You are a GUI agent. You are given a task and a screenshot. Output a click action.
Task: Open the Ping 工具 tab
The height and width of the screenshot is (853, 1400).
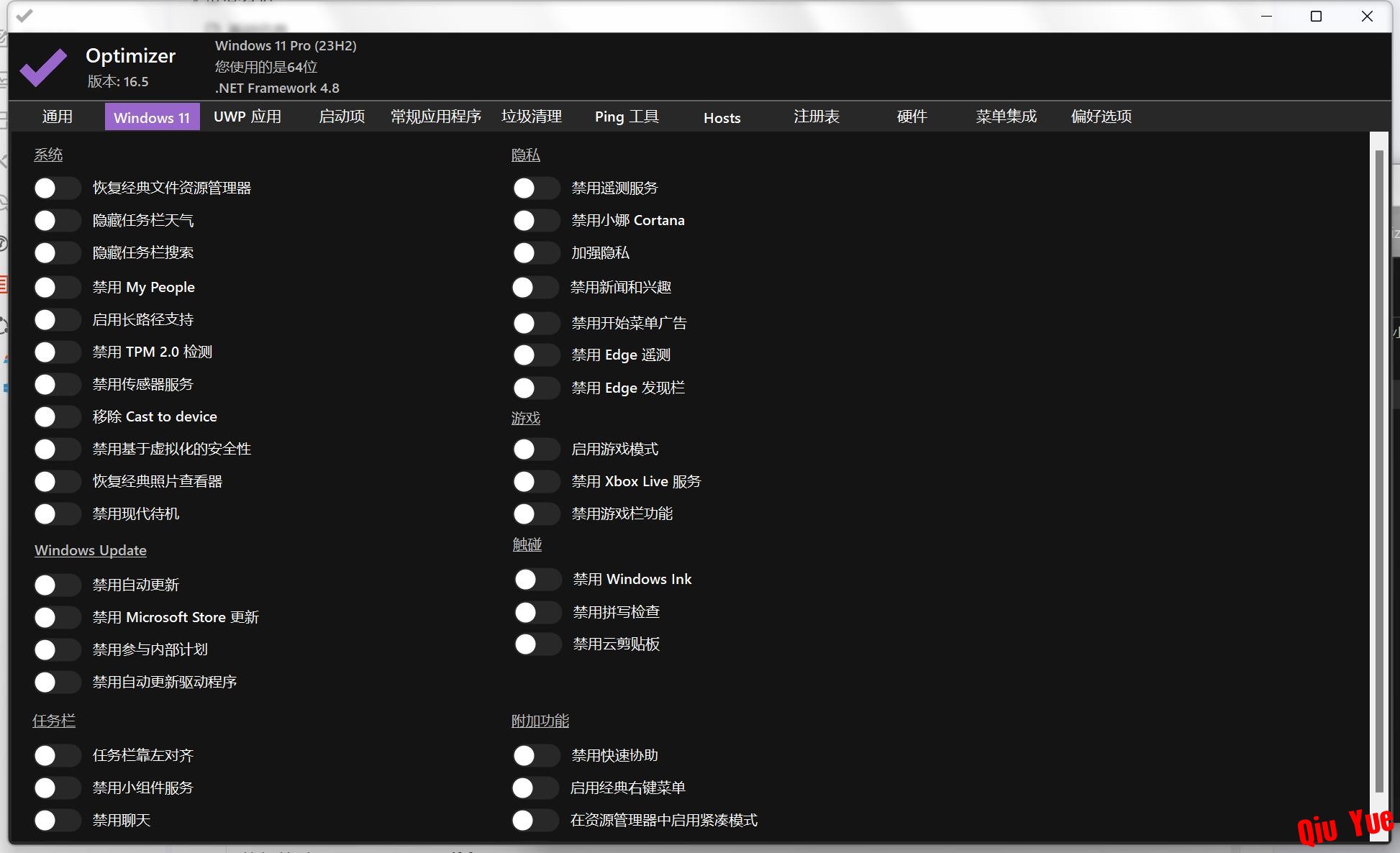(627, 117)
